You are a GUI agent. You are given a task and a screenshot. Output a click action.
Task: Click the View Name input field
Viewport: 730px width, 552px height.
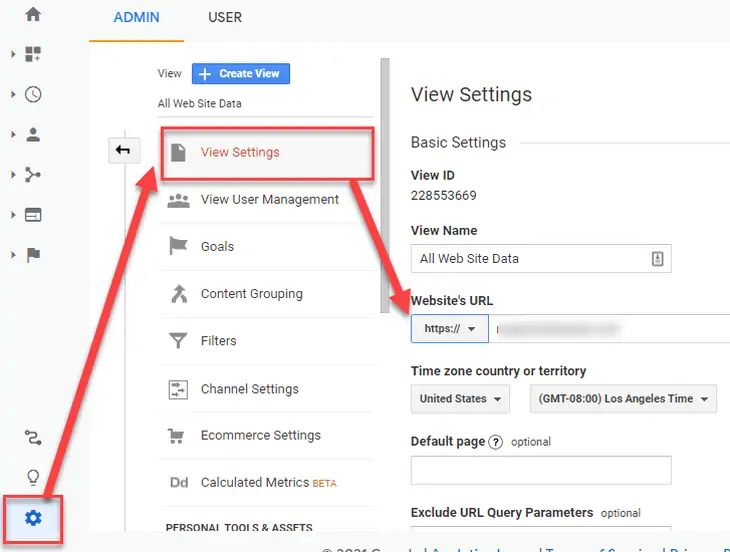point(530,258)
